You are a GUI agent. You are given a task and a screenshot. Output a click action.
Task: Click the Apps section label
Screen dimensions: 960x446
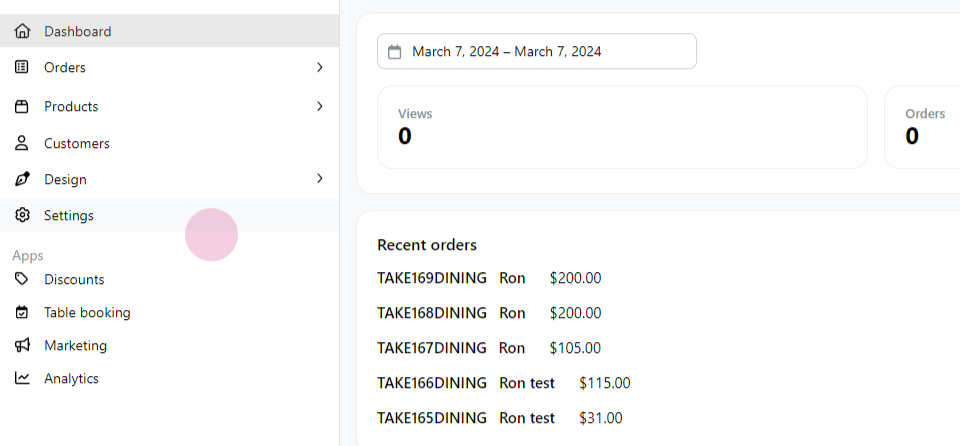[x=28, y=255]
